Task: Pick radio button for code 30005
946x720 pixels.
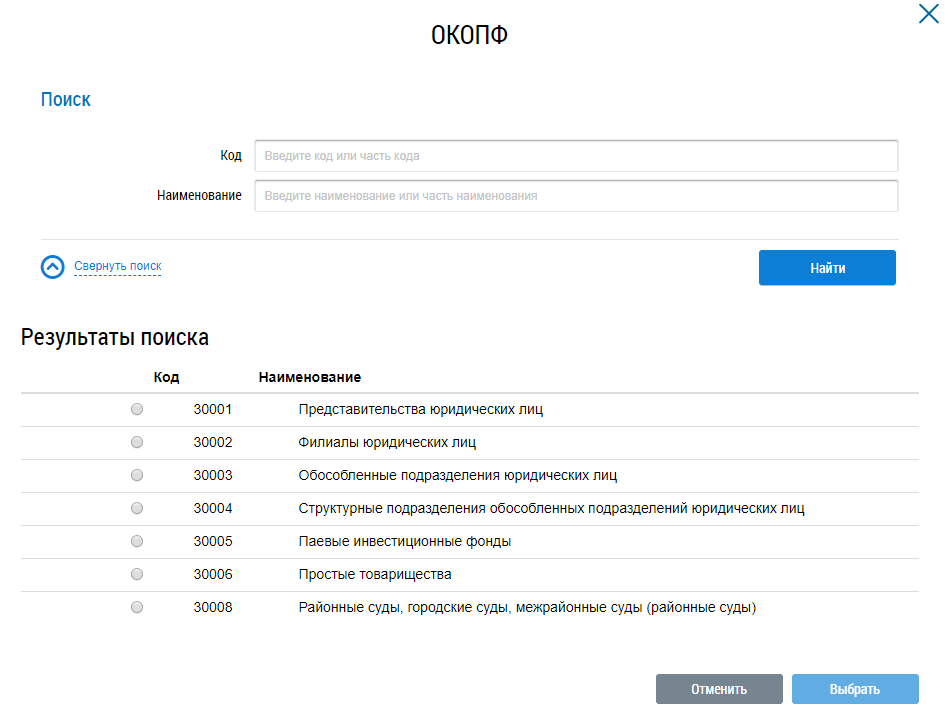Action: tap(137, 541)
